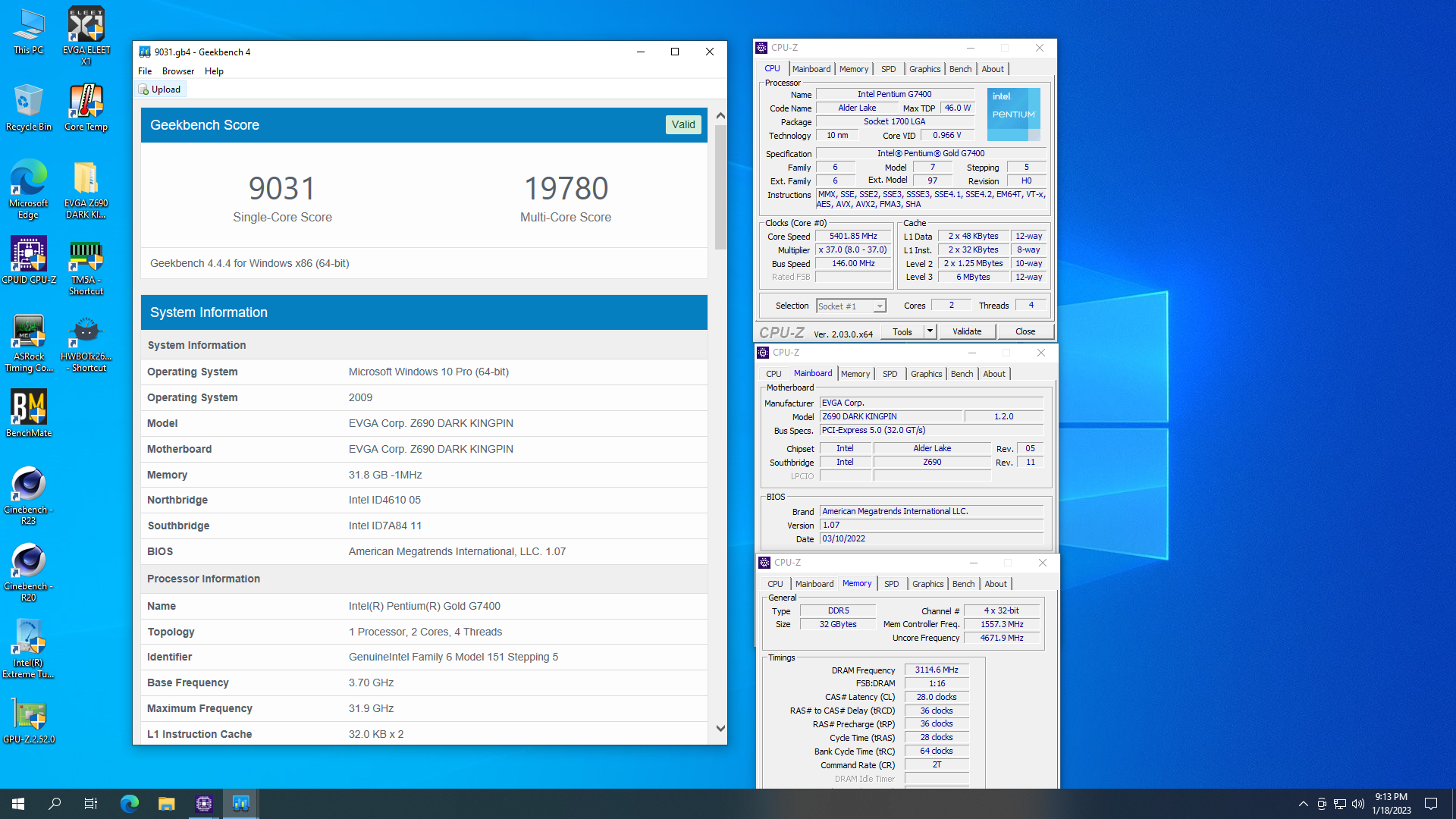Open EVGA Z690 DARK KI... folder icon

[x=86, y=190]
